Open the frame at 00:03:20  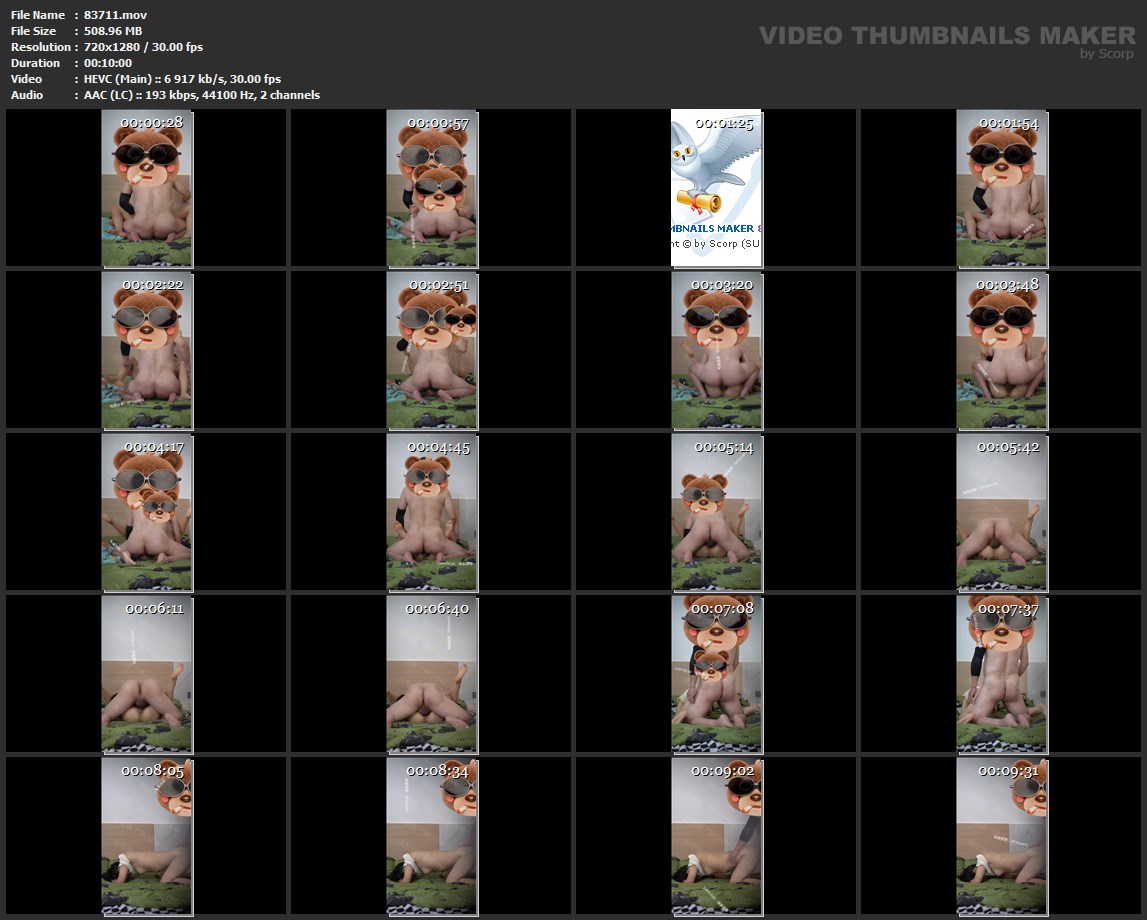tap(716, 350)
